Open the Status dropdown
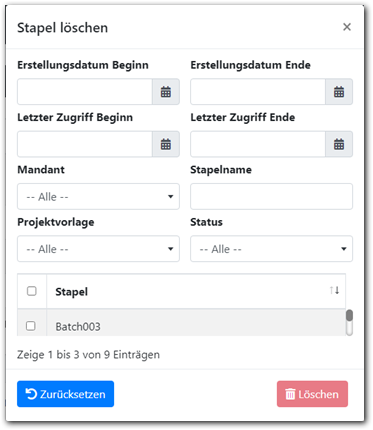Screen dimensions: 373x430 coord(271,249)
